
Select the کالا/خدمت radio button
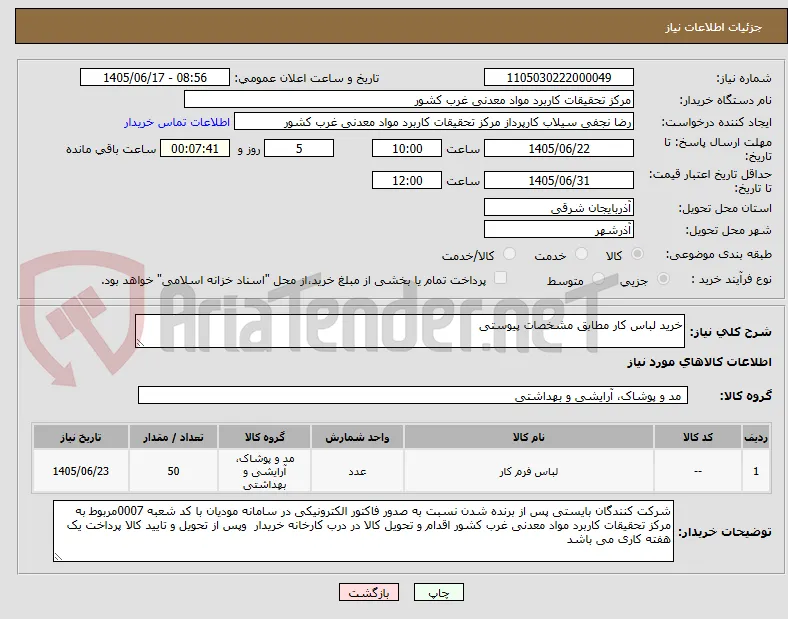pyautogui.click(x=510, y=254)
